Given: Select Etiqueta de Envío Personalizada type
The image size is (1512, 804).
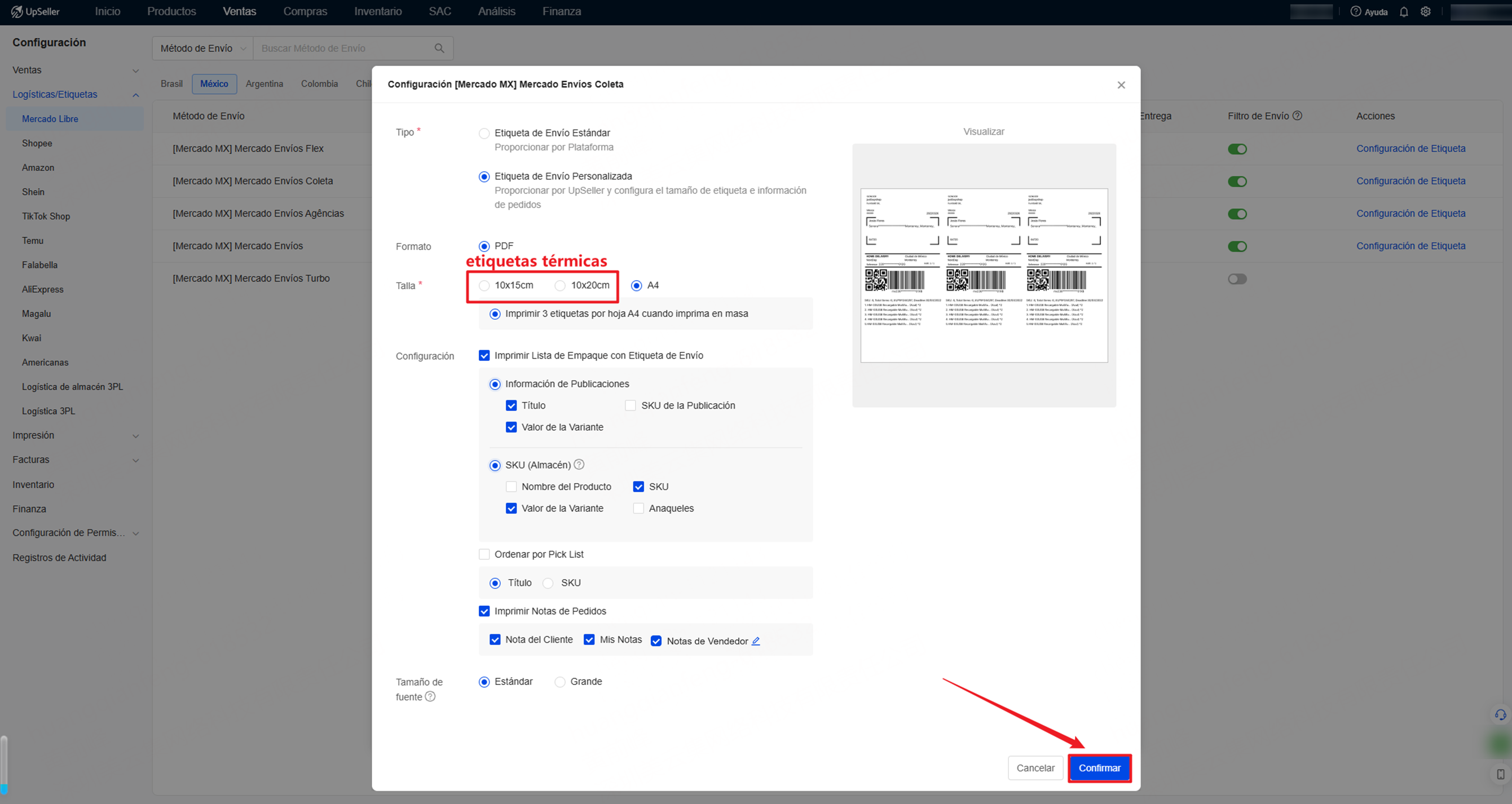Looking at the screenshot, I should pos(484,176).
